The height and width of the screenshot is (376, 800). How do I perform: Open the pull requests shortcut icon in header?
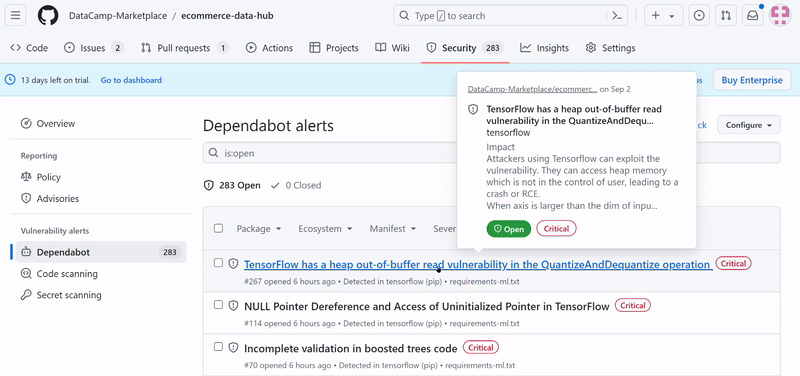point(726,16)
